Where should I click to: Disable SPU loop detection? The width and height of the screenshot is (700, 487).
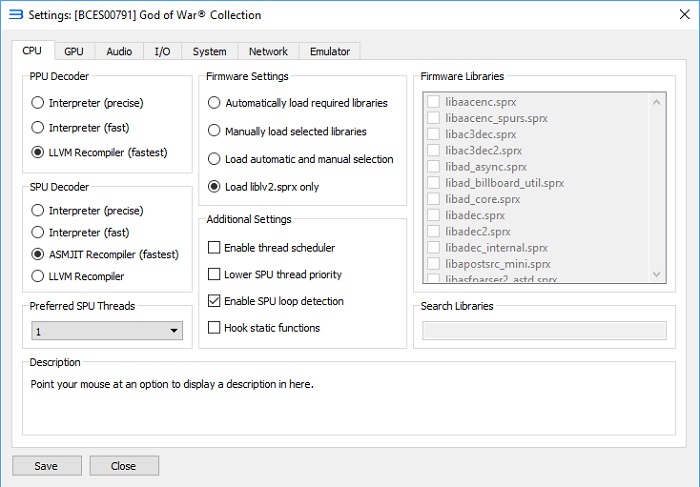(x=214, y=301)
